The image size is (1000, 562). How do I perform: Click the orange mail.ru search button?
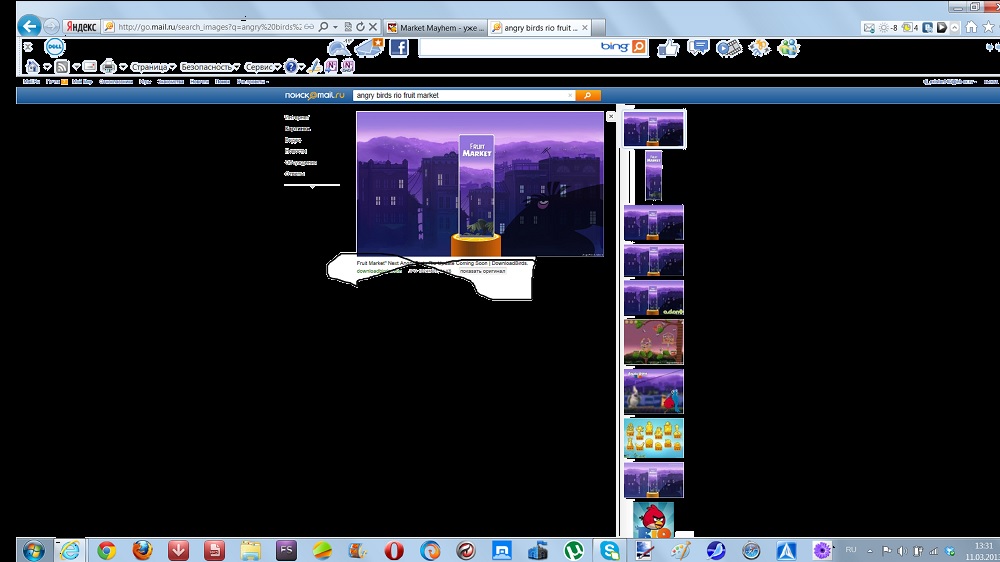[587, 95]
